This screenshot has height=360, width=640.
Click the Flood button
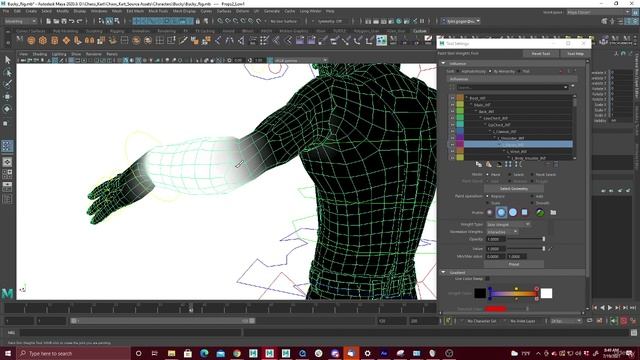click(514, 264)
